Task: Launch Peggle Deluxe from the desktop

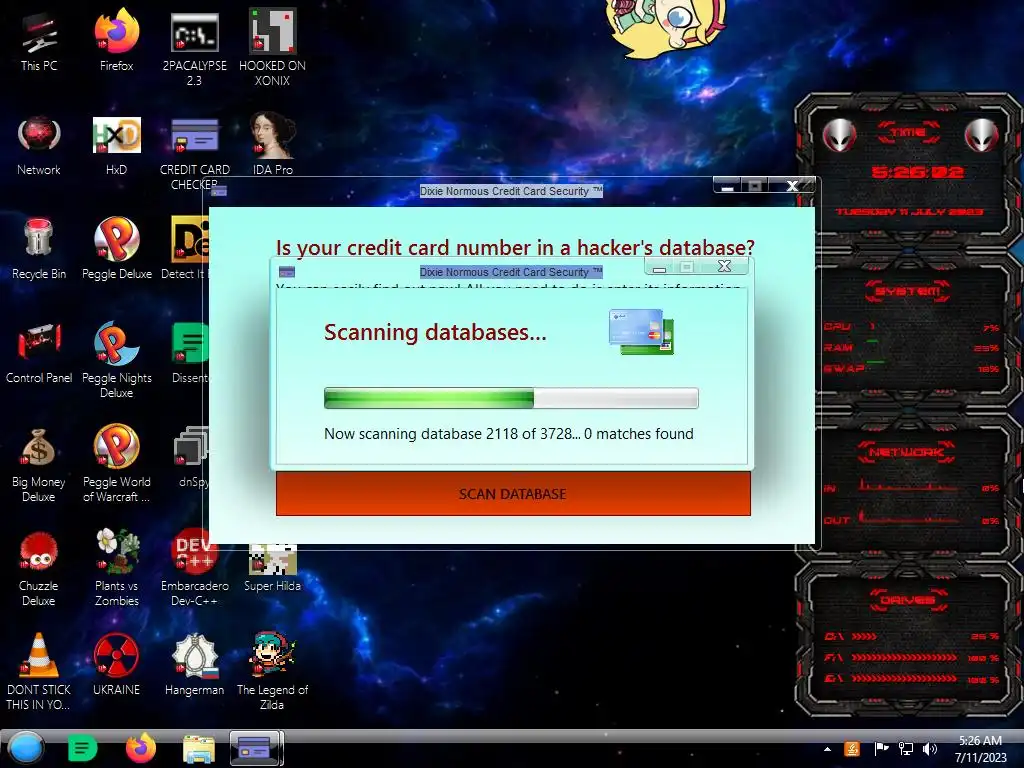Action: click(x=116, y=249)
